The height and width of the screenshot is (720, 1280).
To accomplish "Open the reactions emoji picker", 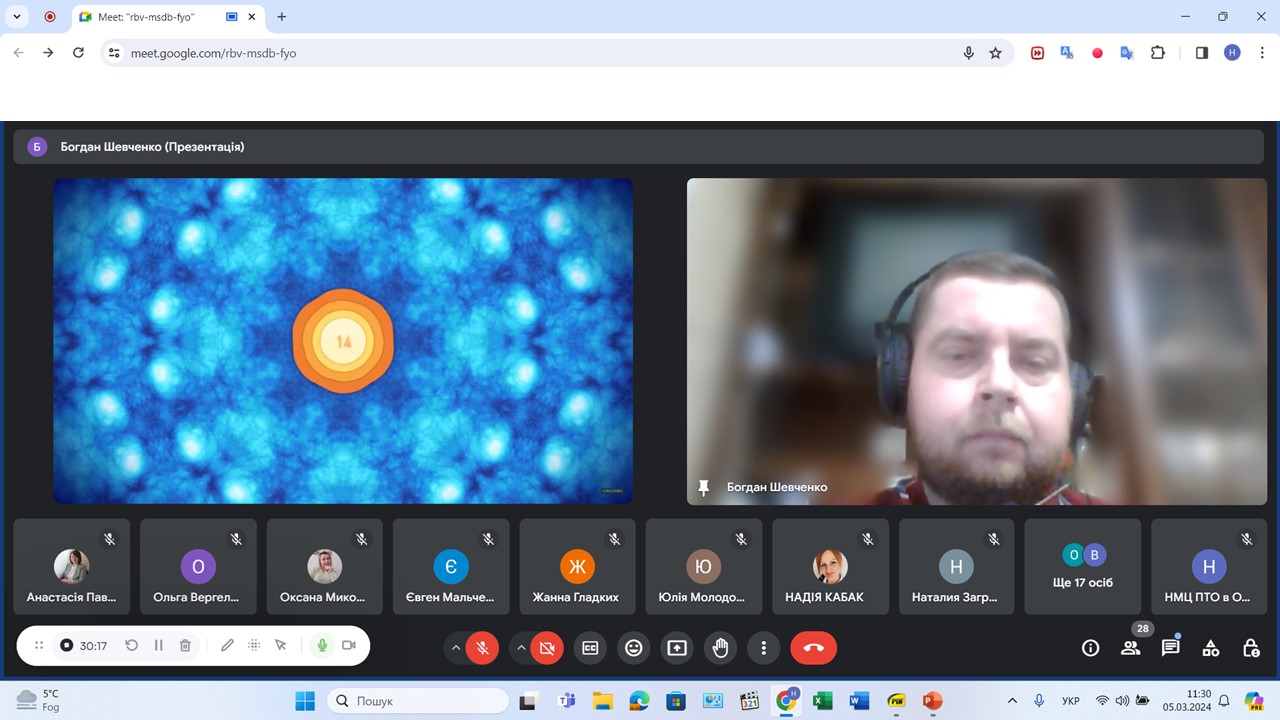I will [x=633, y=648].
